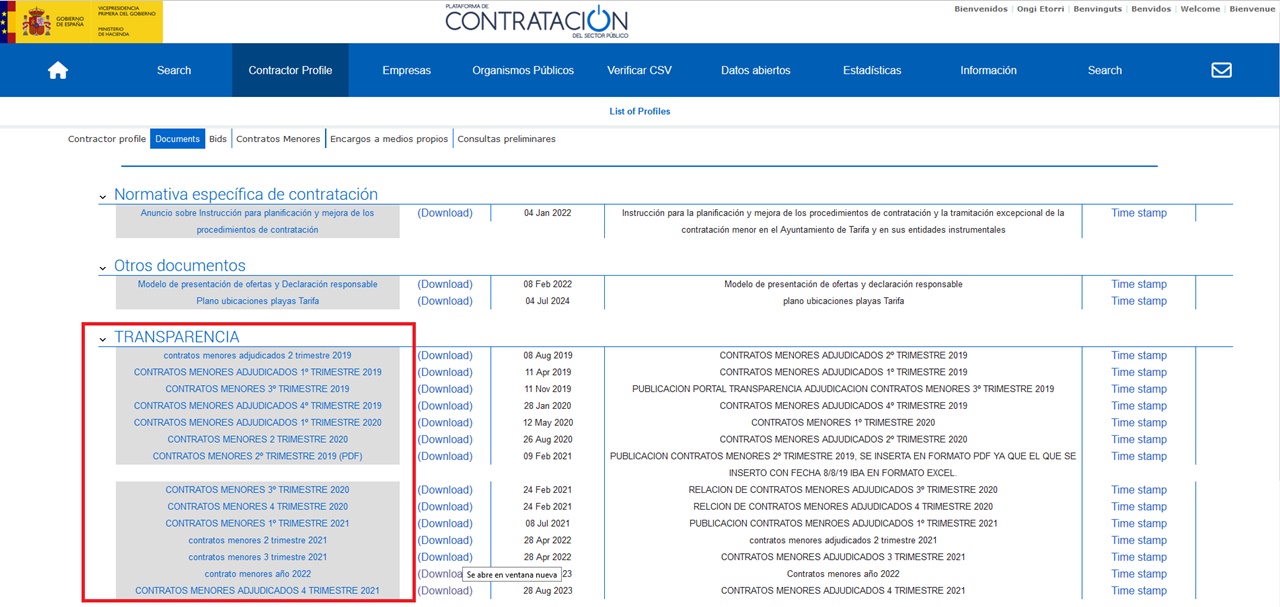Screen dimensions: 1280x607
Task: Open CONTRATOS MENORES 3º TRIMESTRE 2019
Action: click(257, 389)
